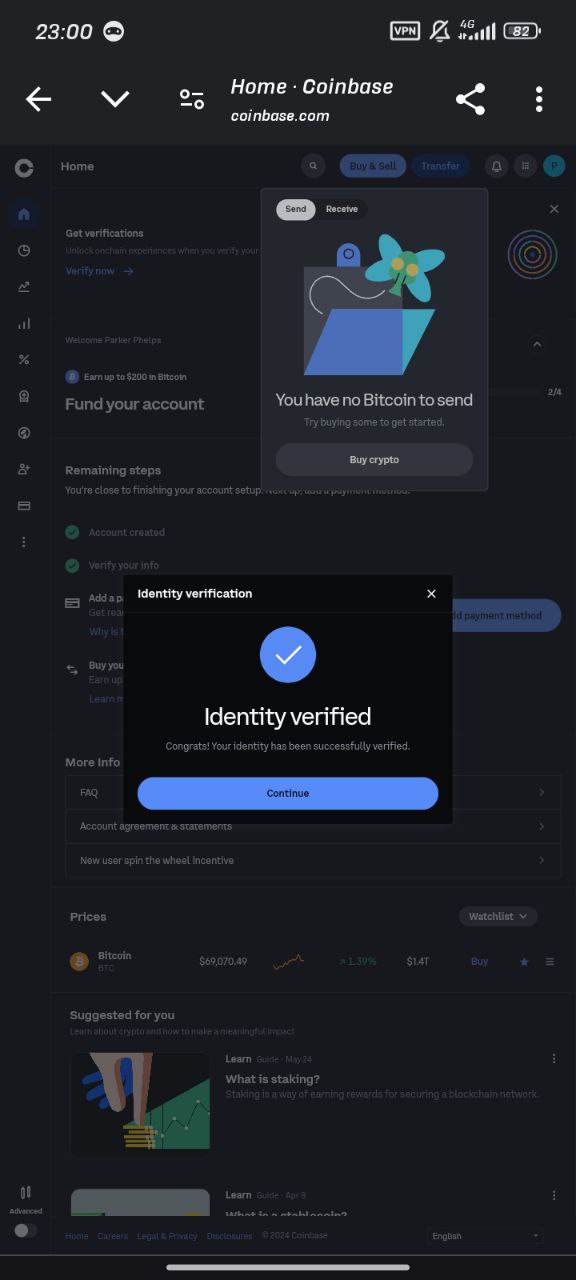Select the Receive tab in the transfer panel
Image resolution: width=576 pixels, height=1280 pixels.
coord(342,209)
